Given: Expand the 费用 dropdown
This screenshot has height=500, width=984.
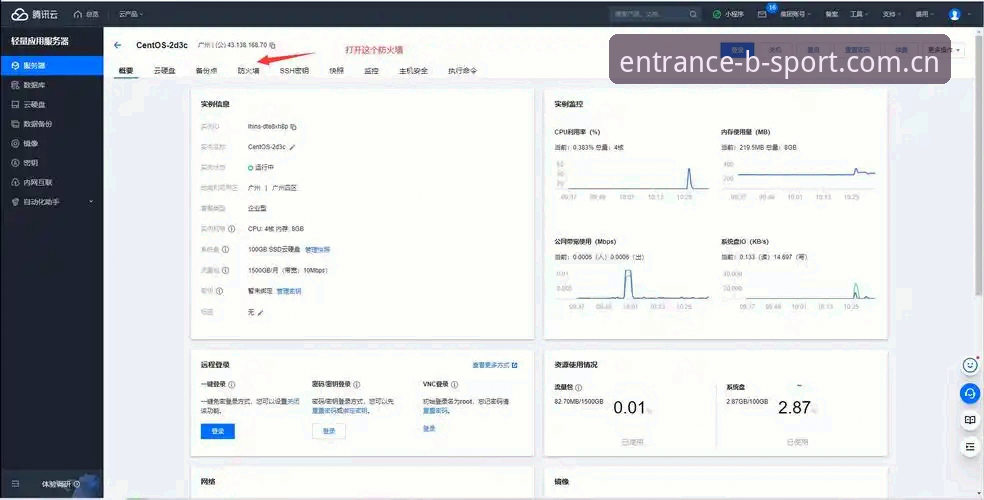Looking at the screenshot, I should click(924, 14).
